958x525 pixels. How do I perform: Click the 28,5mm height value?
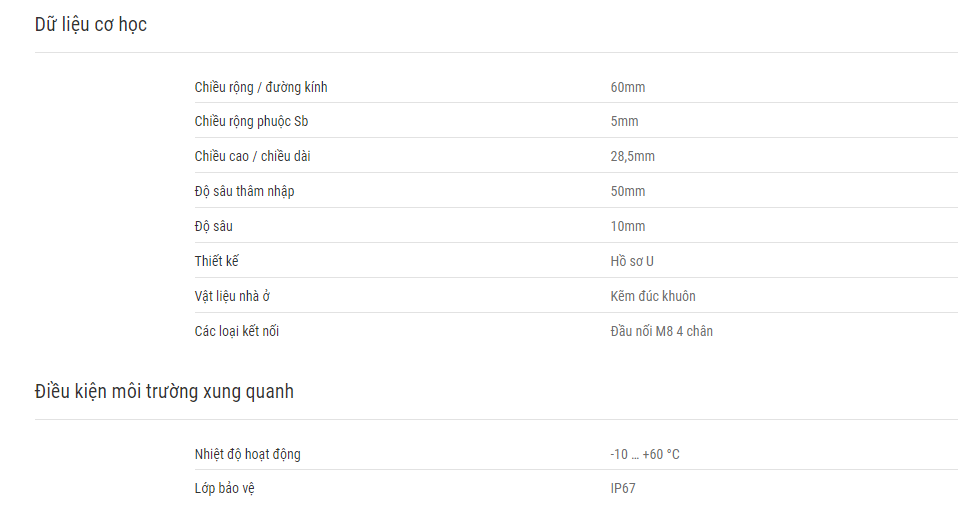pyautogui.click(x=632, y=156)
